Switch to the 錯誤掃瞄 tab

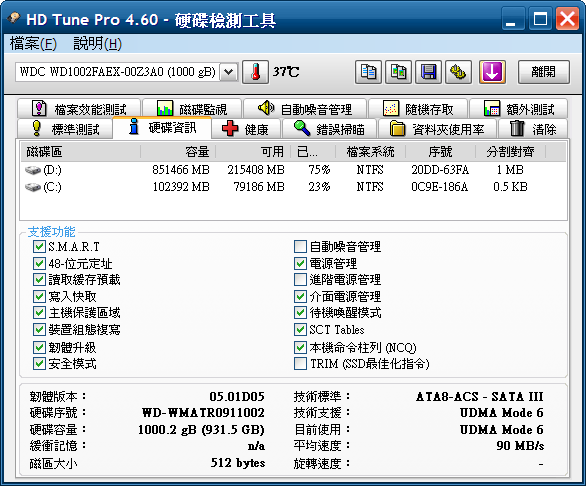point(330,129)
